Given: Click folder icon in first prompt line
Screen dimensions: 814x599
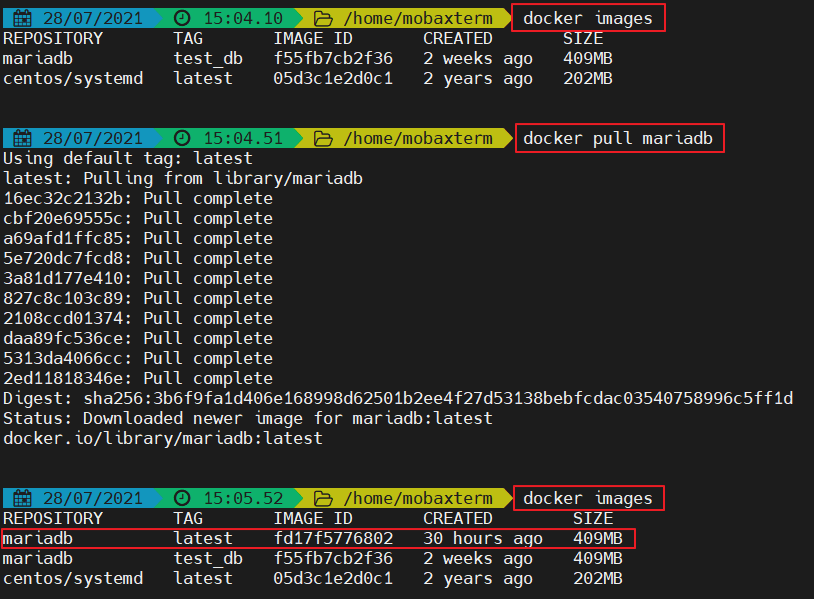Looking at the screenshot, I should click(323, 19).
